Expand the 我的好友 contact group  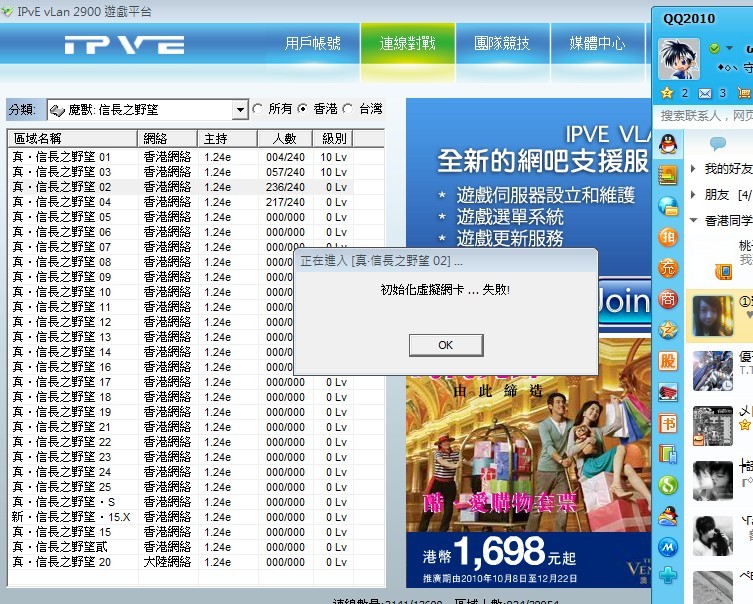pos(693,169)
